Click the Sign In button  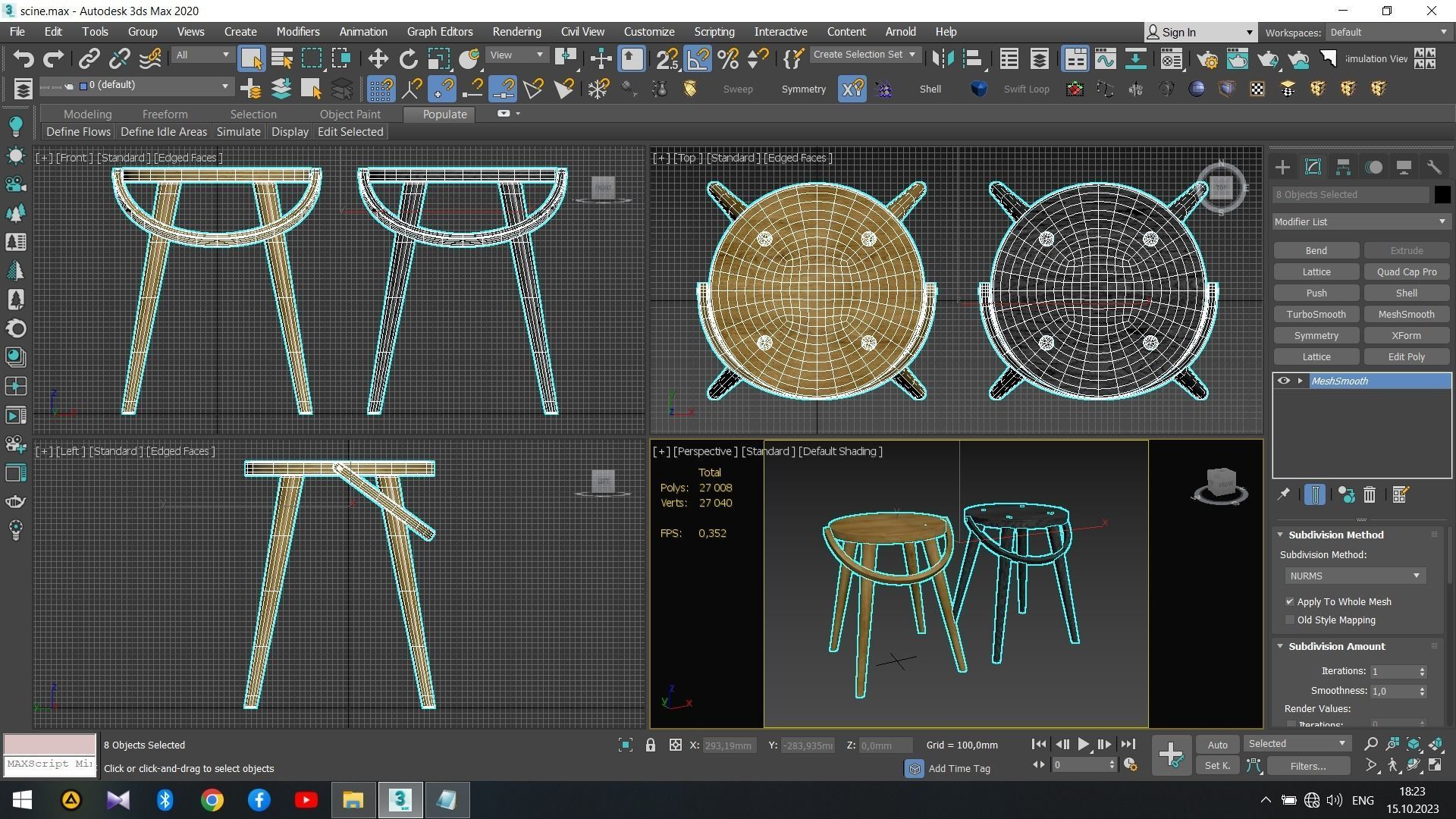tap(1200, 32)
